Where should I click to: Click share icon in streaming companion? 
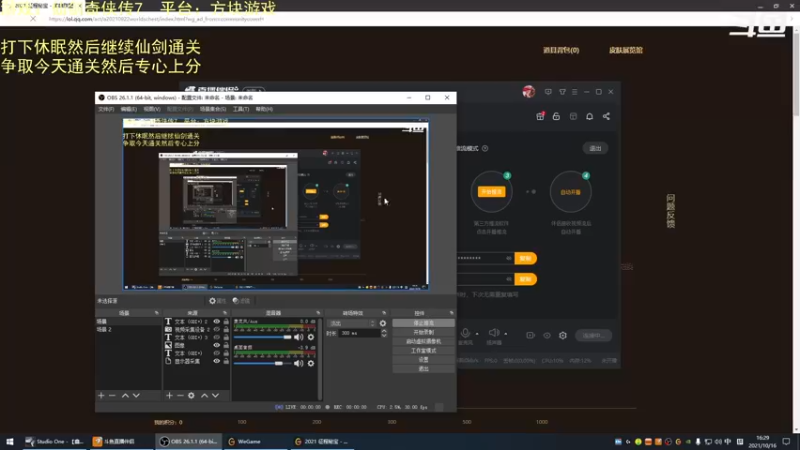[x=606, y=116]
